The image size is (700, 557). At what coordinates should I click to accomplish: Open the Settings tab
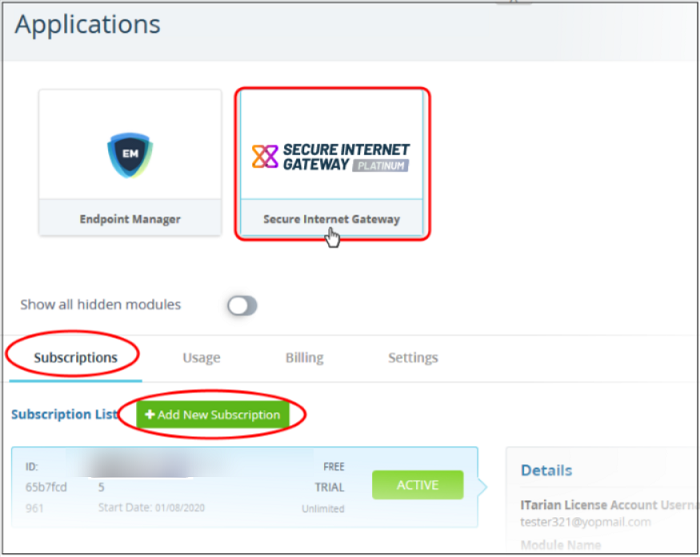click(413, 357)
